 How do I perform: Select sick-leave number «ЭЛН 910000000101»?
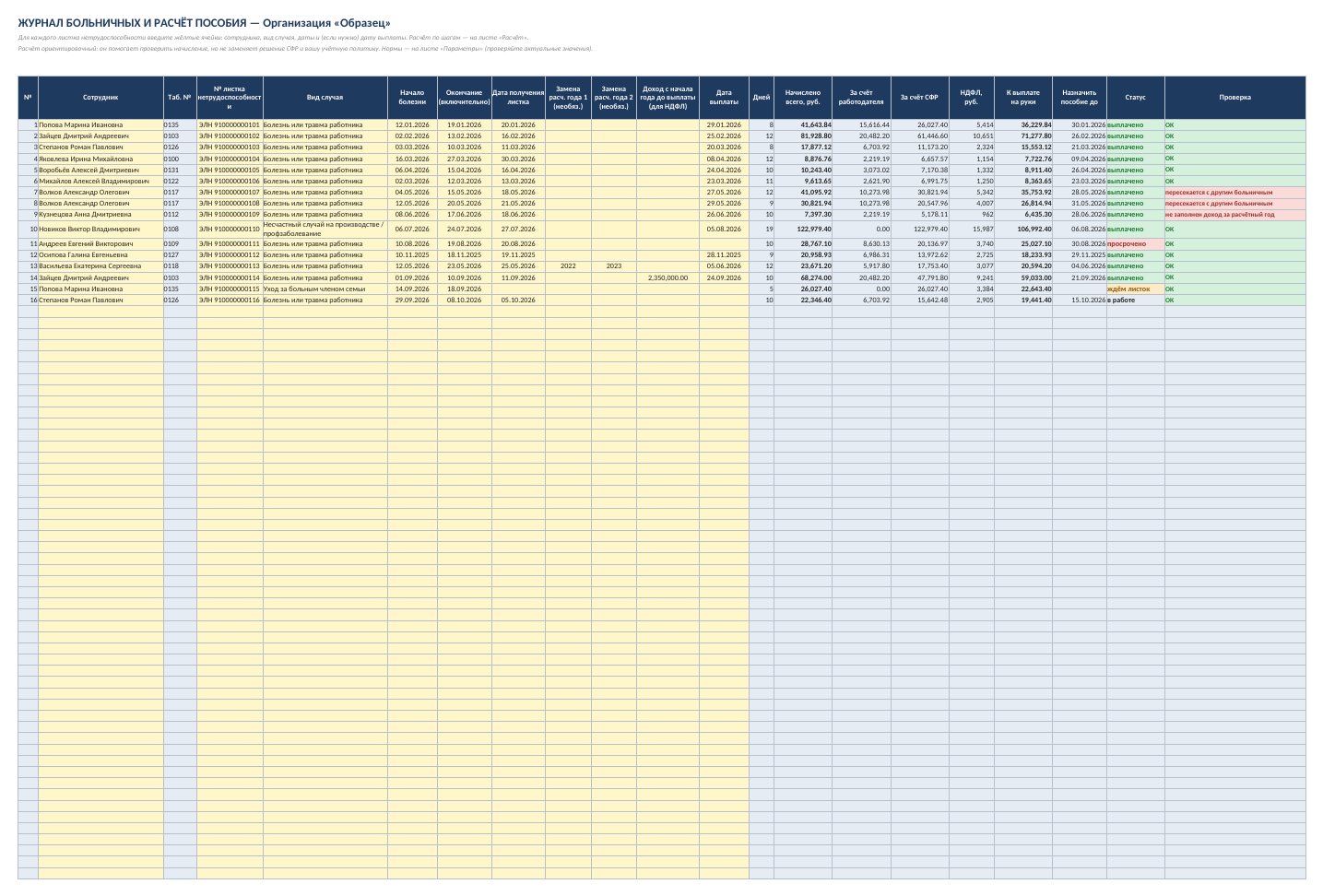click(230, 124)
